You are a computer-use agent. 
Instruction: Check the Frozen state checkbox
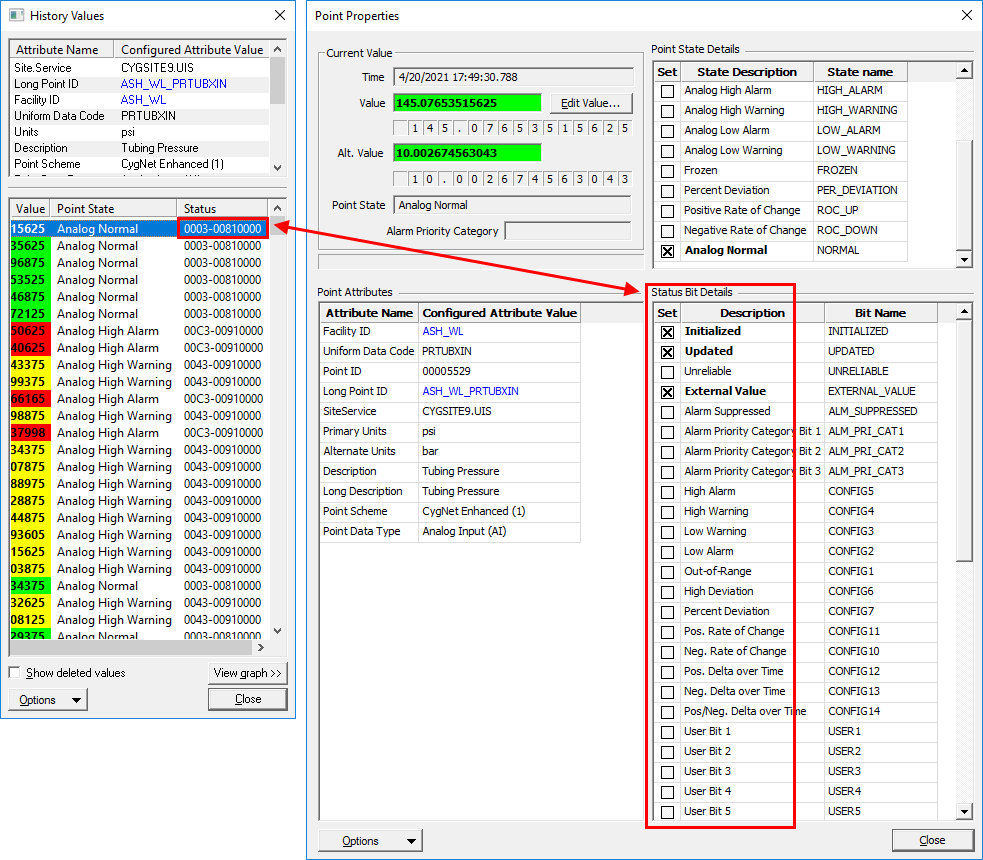pos(668,171)
